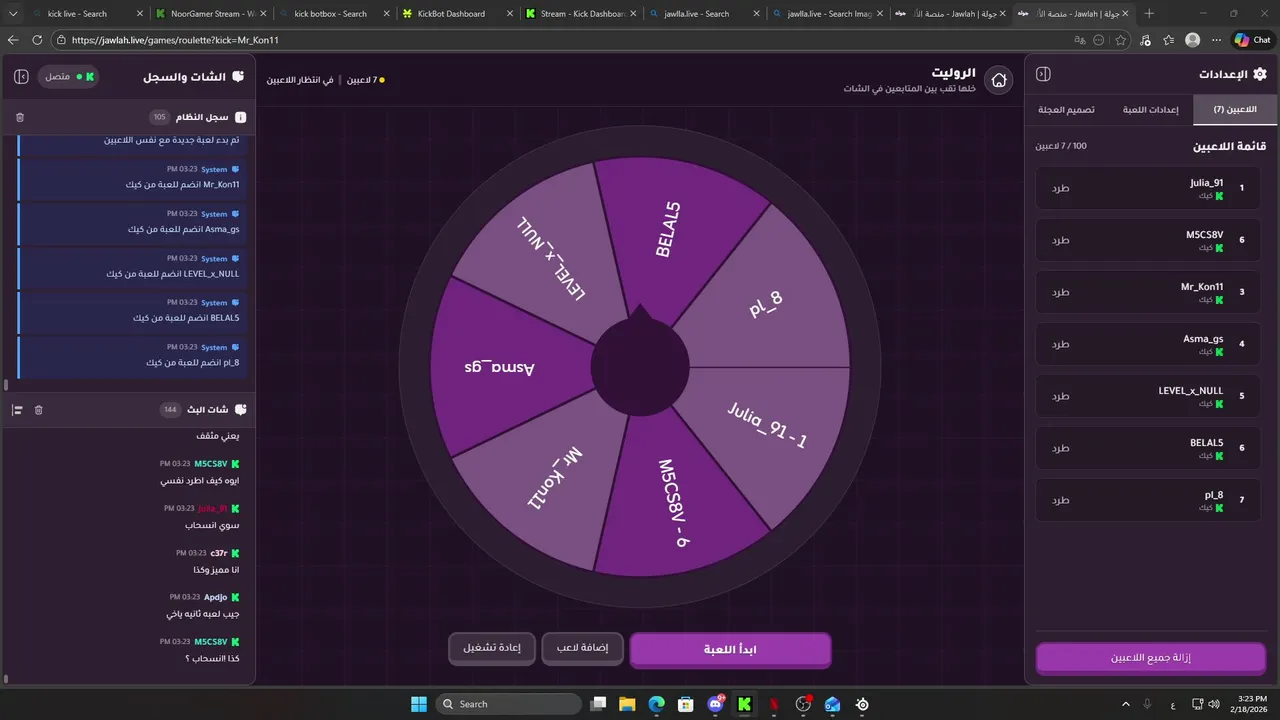The height and width of the screenshot is (720, 1280).
Task: Click the إضافة لاعب button
Action: [x=582, y=648]
